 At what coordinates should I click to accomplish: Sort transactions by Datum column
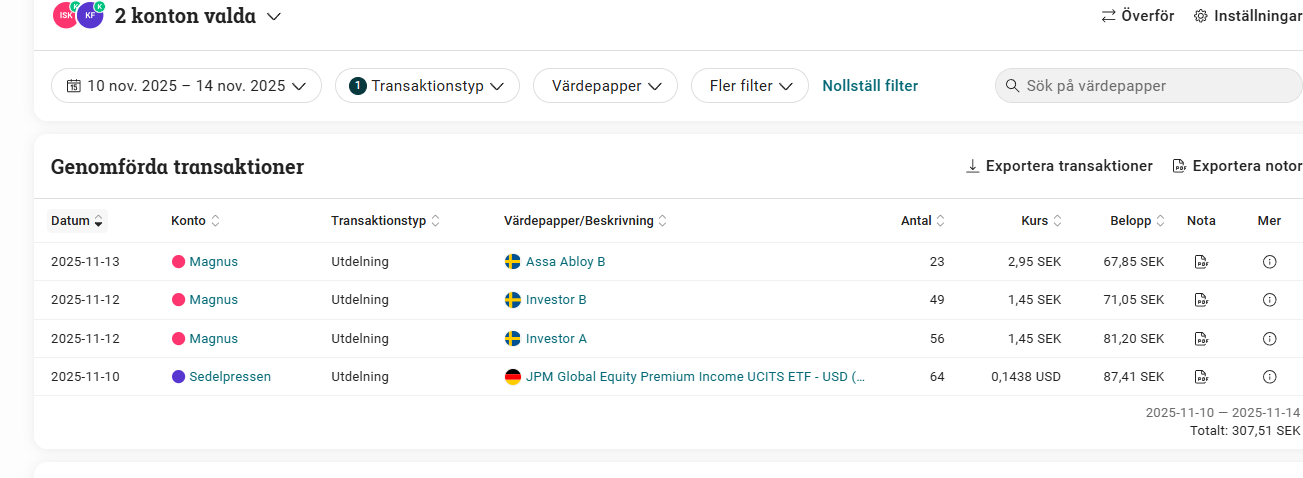pos(78,221)
